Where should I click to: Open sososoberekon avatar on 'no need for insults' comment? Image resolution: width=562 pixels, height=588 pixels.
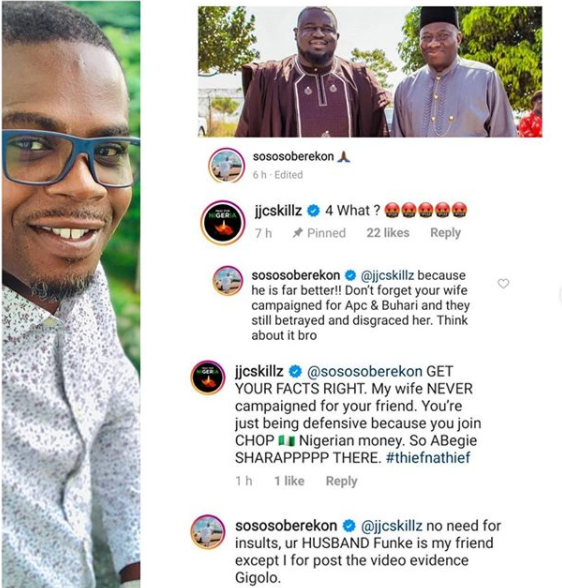(208, 532)
